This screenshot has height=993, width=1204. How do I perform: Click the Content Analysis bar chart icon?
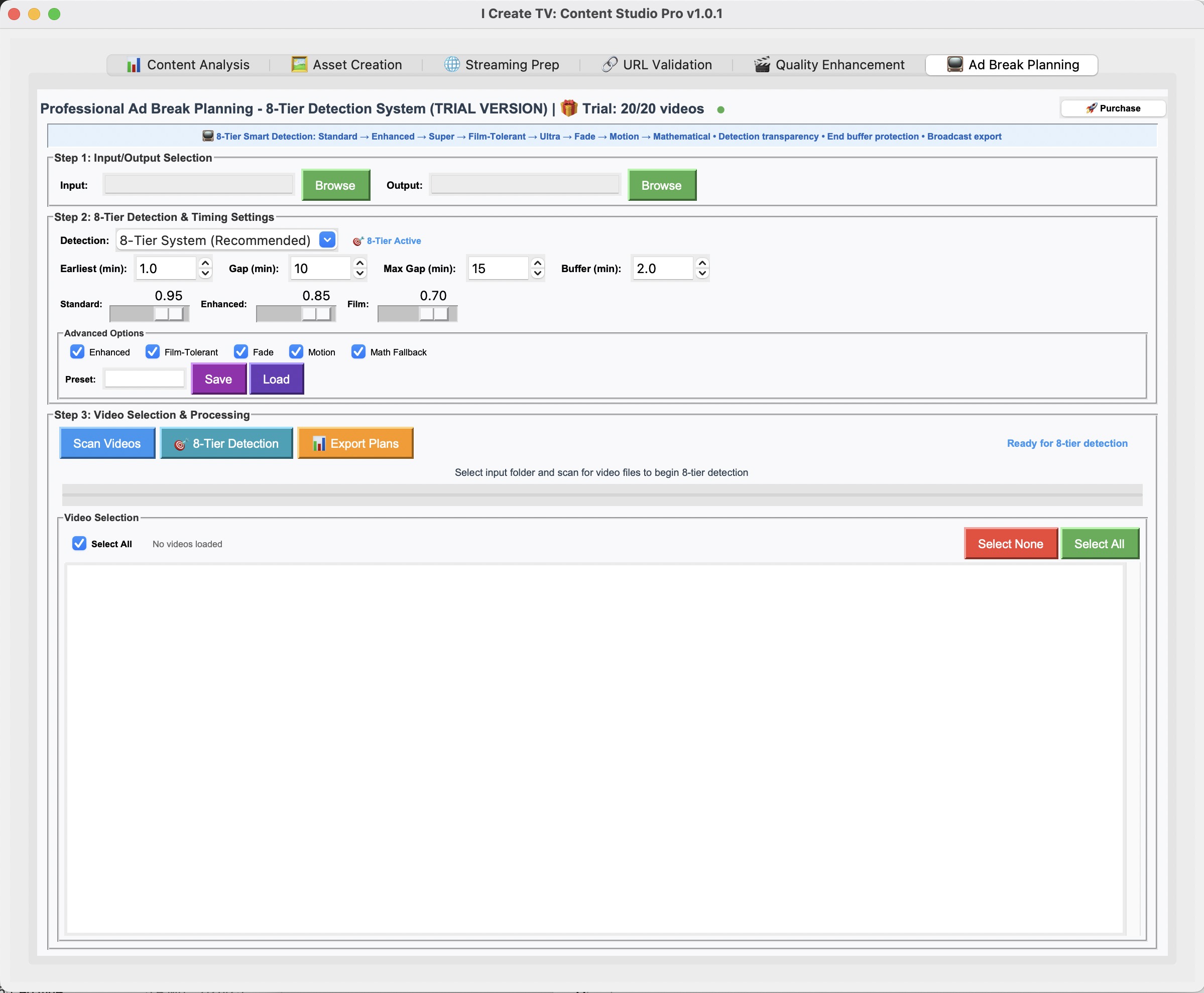133,65
